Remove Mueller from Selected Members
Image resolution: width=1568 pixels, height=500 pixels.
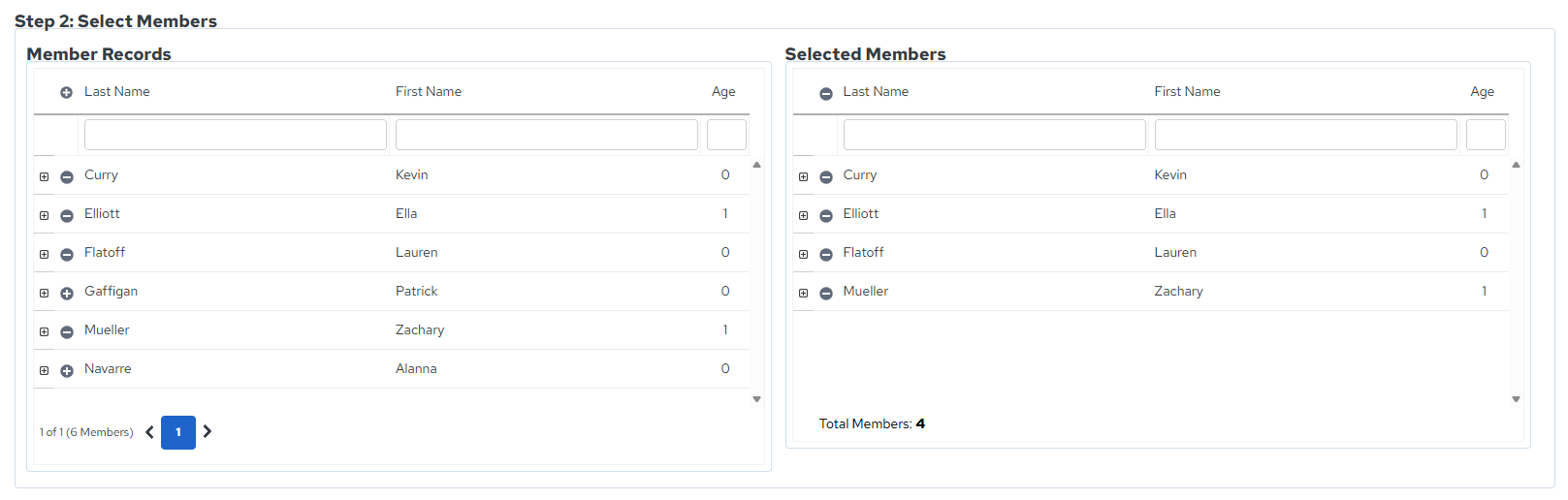tap(826, 294)
